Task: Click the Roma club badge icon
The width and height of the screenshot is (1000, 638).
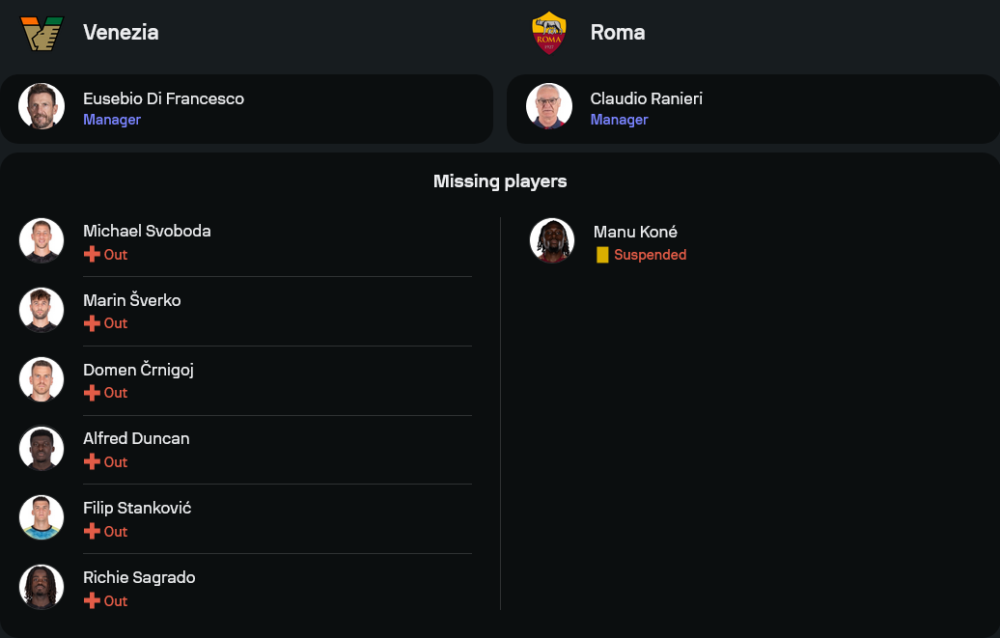Action: tap(549, 33)
